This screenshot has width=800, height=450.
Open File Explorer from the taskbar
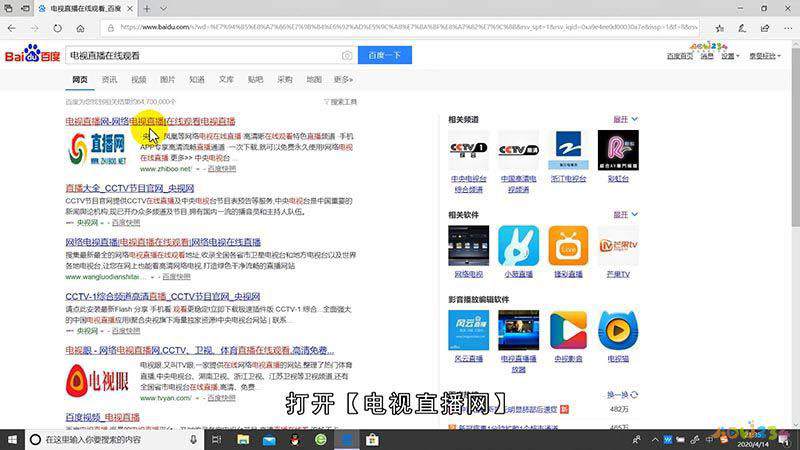[243, 440]
